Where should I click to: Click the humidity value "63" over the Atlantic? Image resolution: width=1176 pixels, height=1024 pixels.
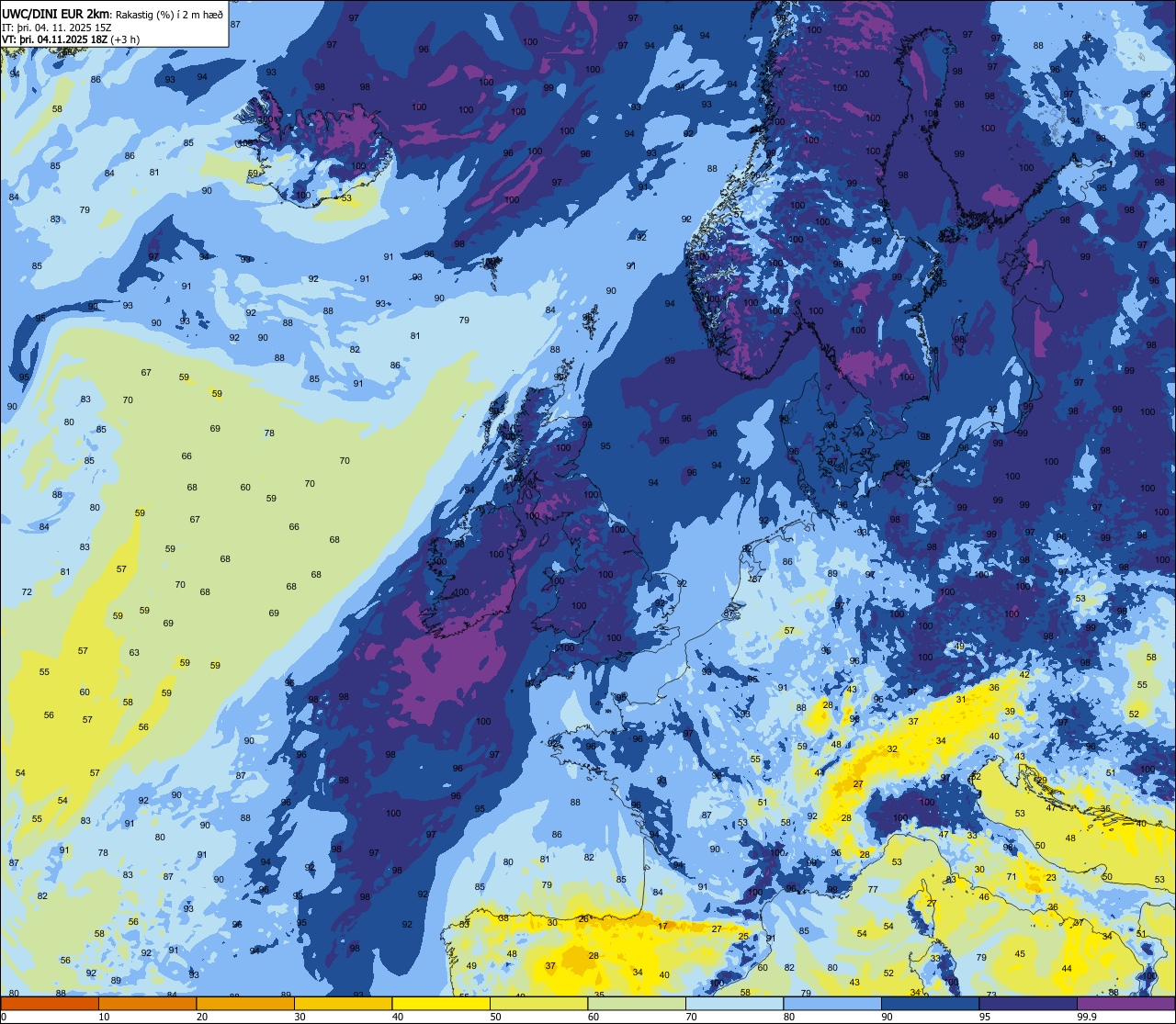tap(134, 652)
